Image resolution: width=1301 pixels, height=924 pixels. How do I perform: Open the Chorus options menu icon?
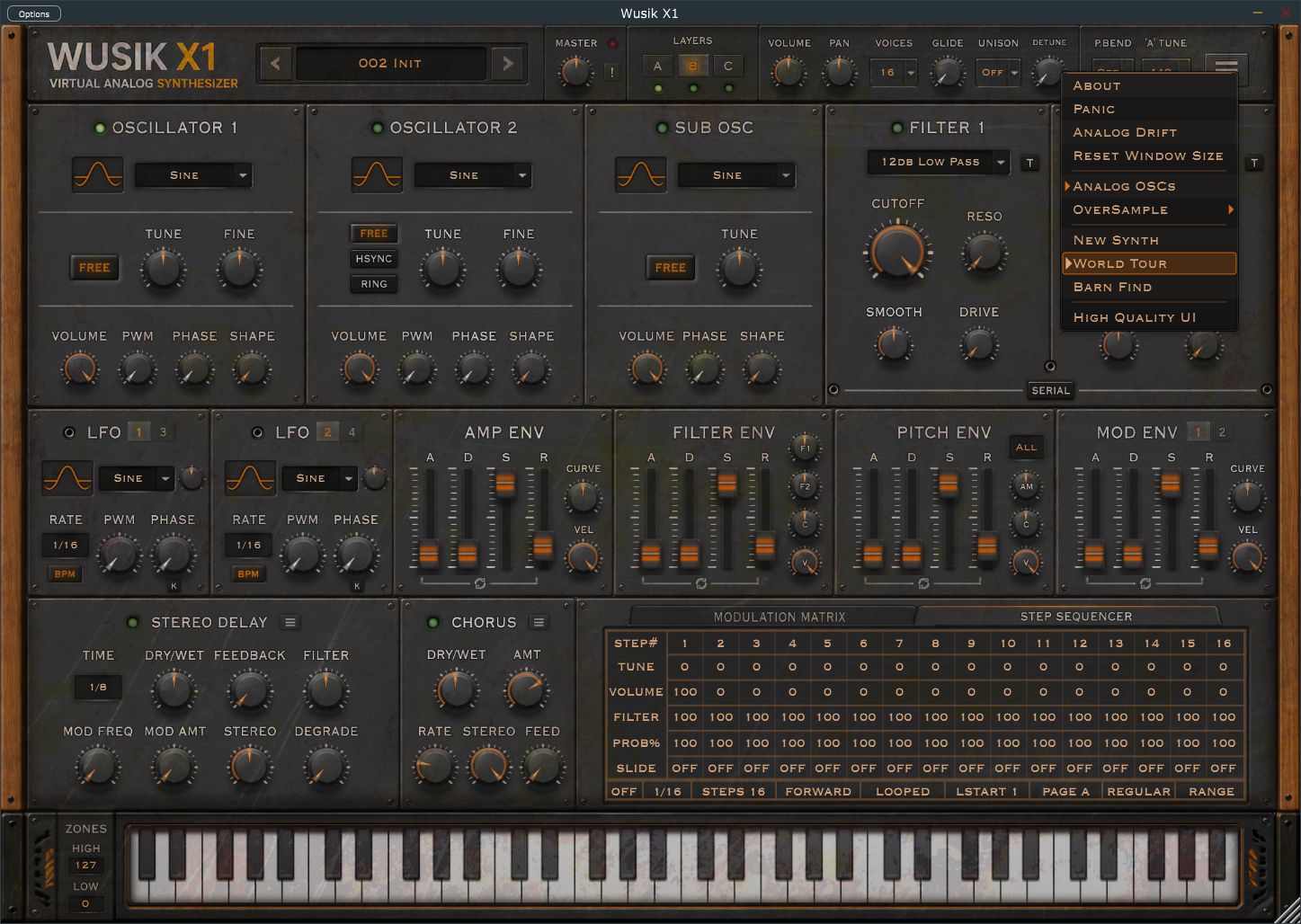point(538,622)
